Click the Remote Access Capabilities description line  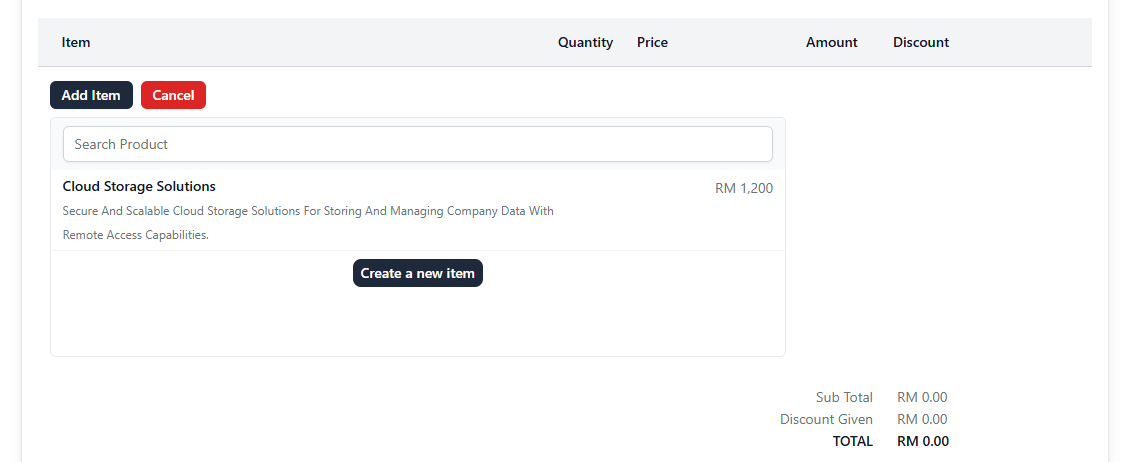tap(135, 235)
